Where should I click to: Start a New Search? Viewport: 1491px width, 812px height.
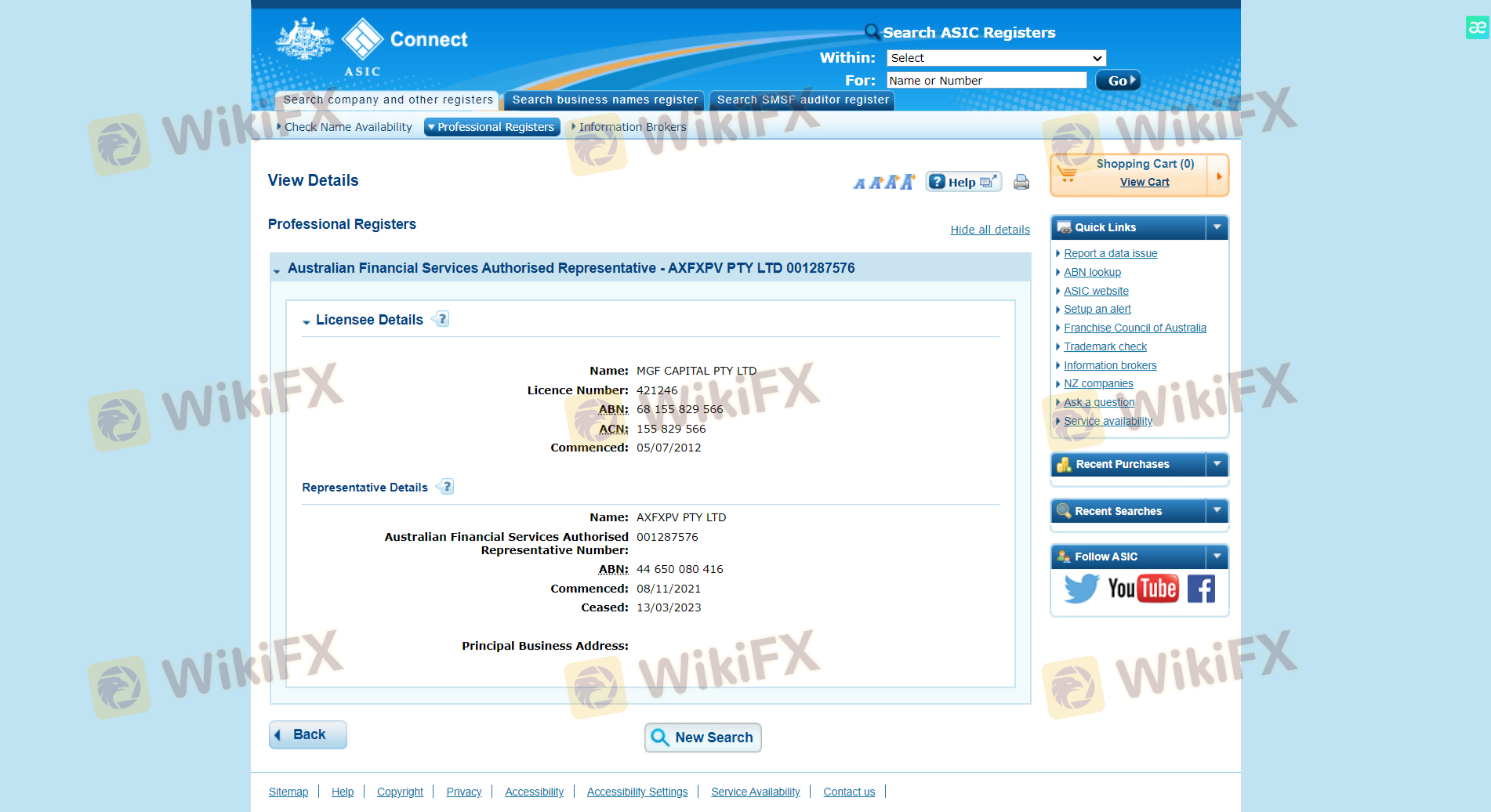(703, 738)
